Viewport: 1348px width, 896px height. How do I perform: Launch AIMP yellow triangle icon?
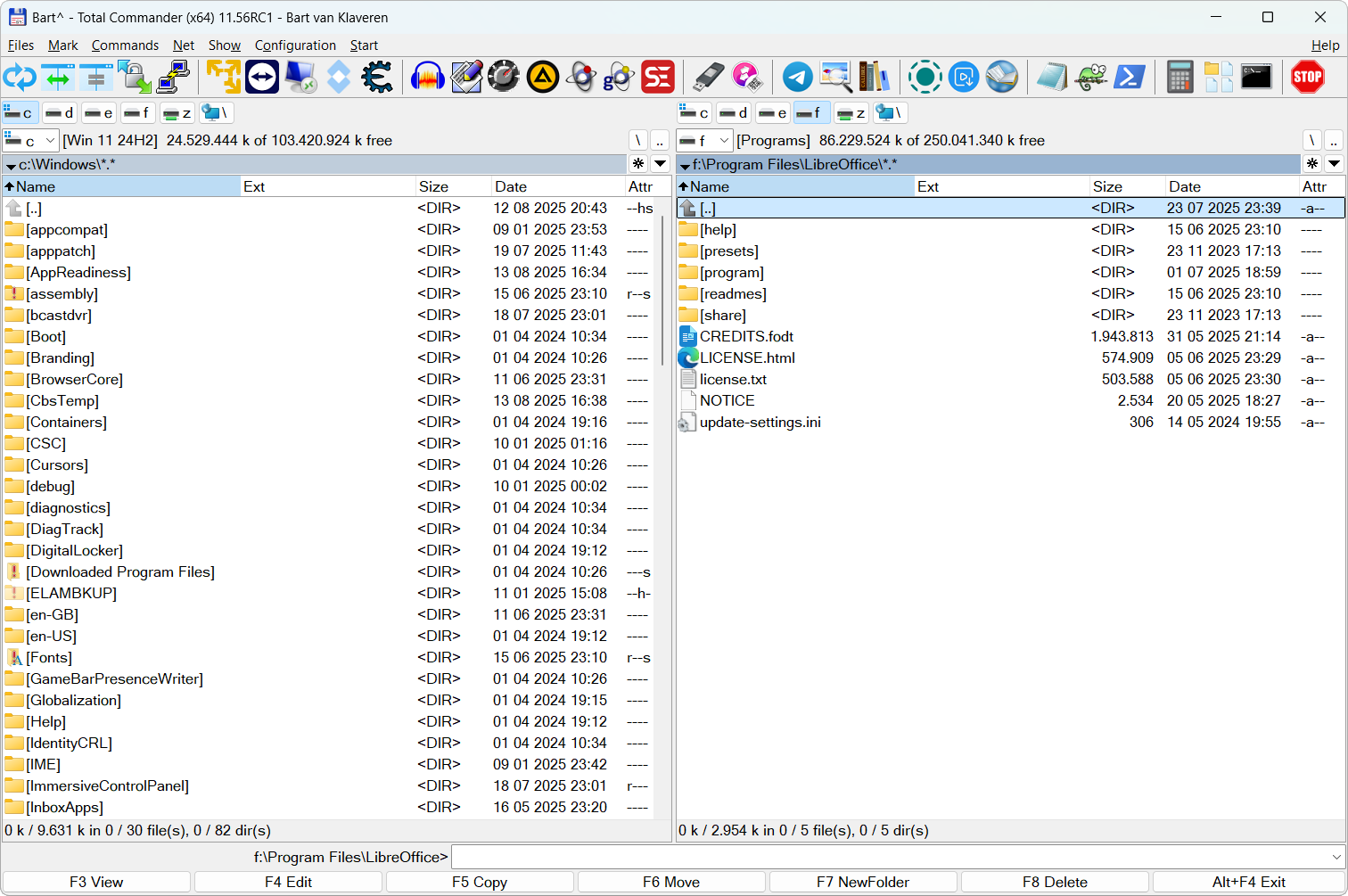[x=542, y=78]
